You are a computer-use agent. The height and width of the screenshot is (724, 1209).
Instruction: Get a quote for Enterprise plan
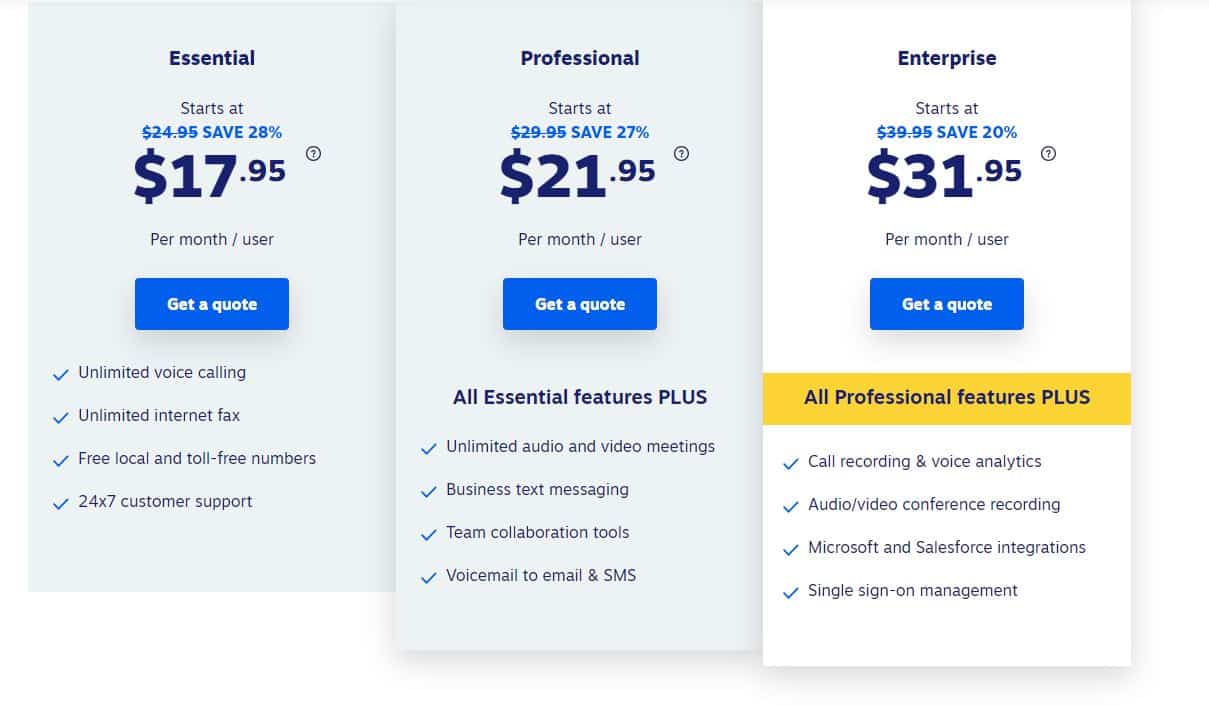[x=947, y=304]
